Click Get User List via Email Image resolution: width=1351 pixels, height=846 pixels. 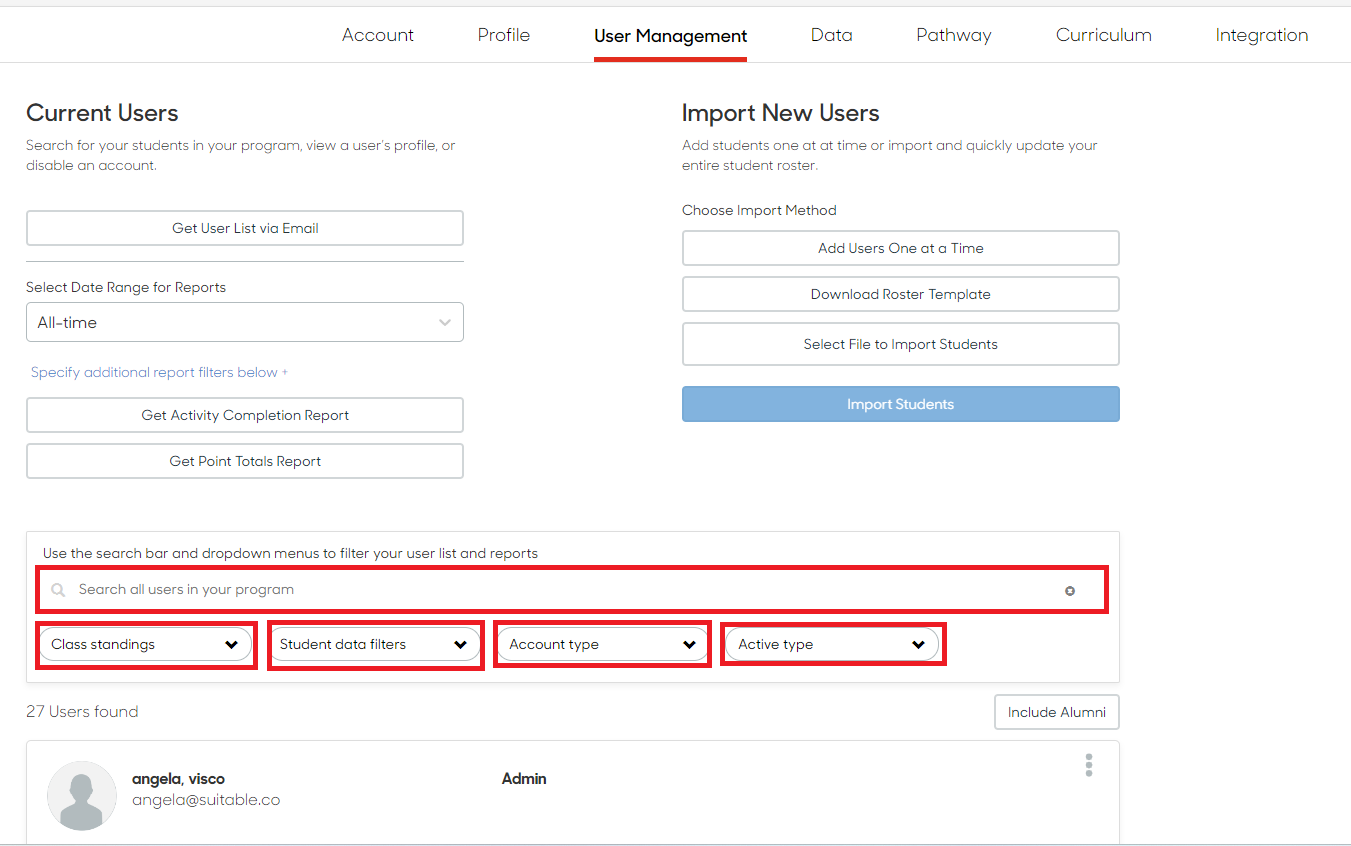pos(245,228)
